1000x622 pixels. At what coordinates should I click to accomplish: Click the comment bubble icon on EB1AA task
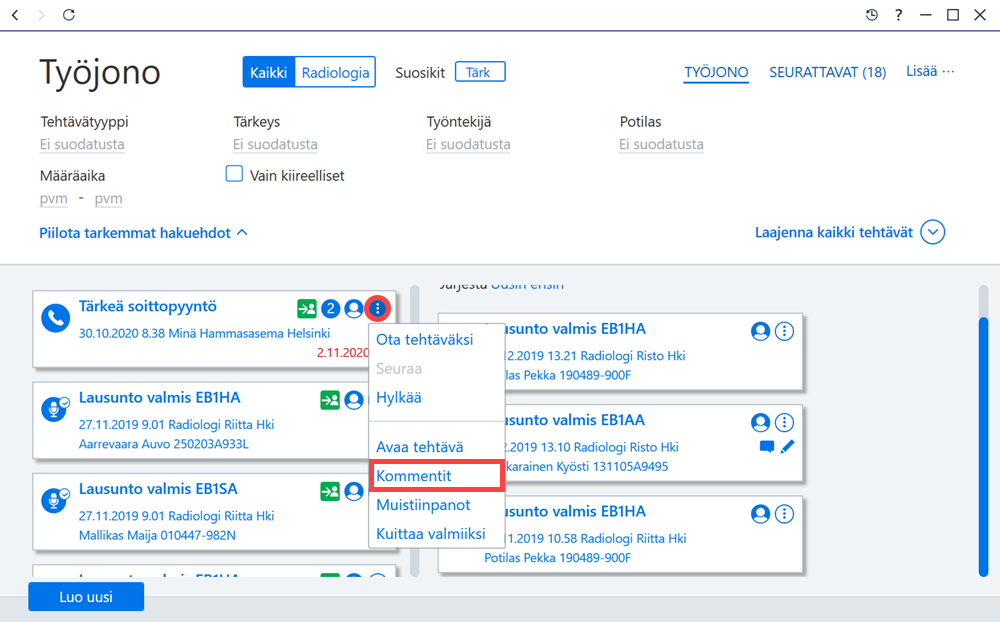[767, 447]
